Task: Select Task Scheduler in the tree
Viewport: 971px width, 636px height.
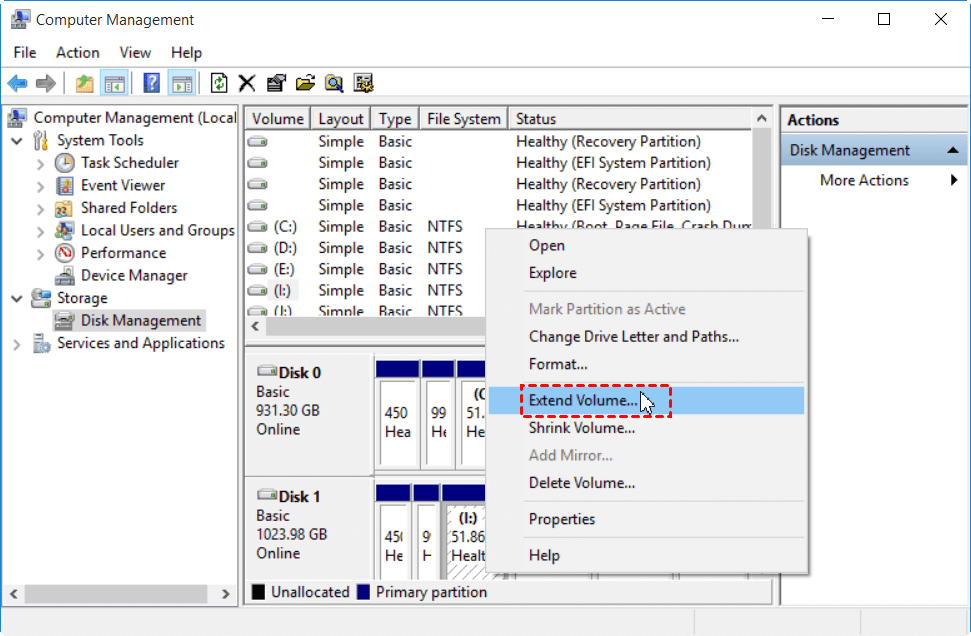Action: pos(129,163)
